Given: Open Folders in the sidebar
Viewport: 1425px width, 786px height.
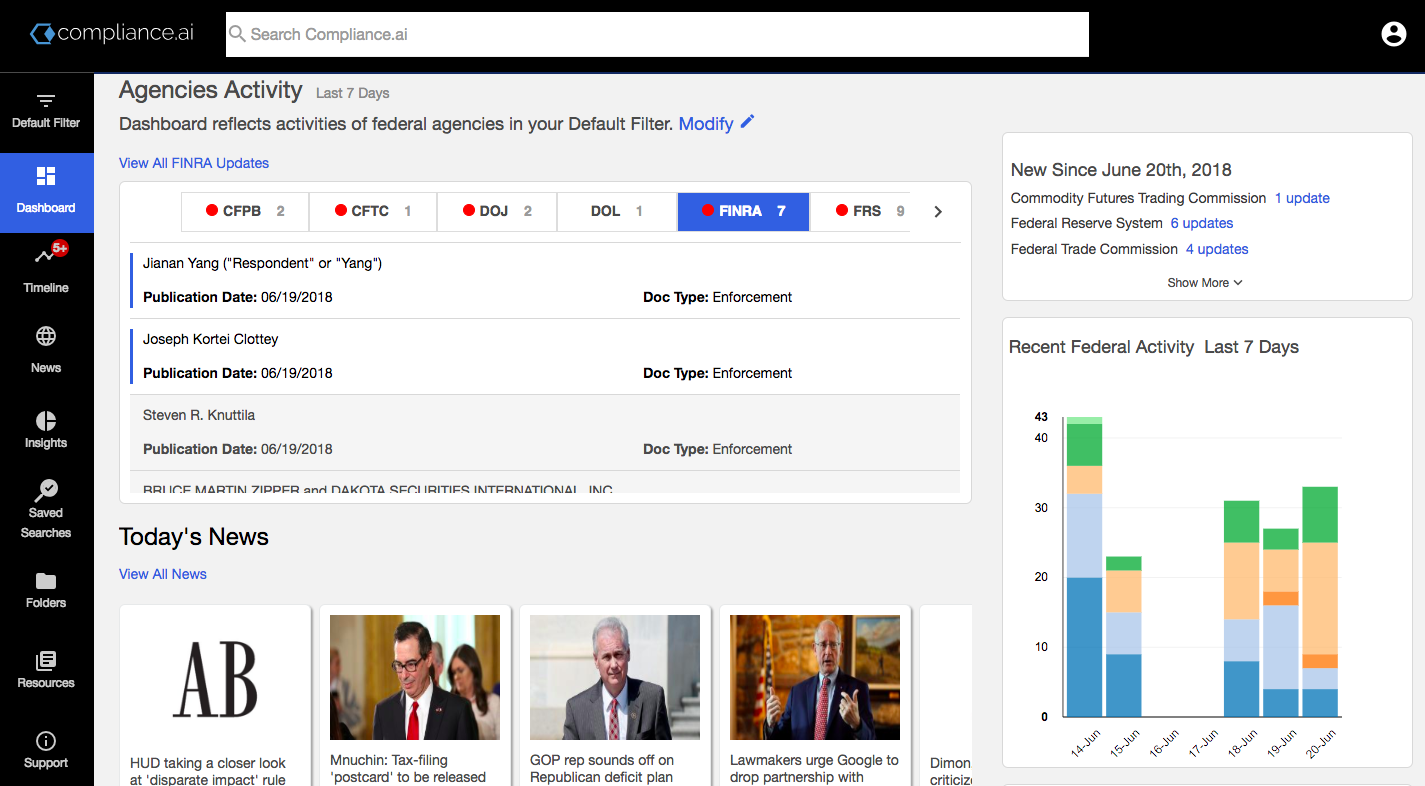Looking at the screenshot, I should 46,590.
